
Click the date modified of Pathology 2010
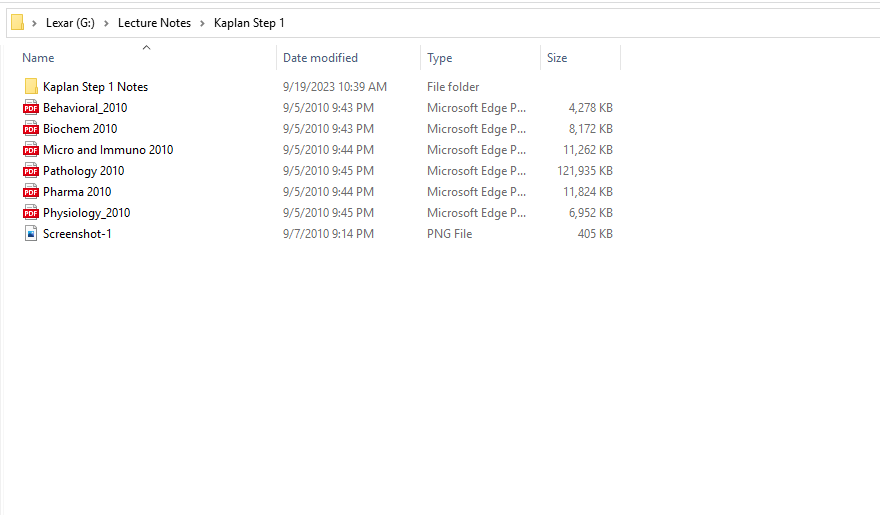click(328, 171)
